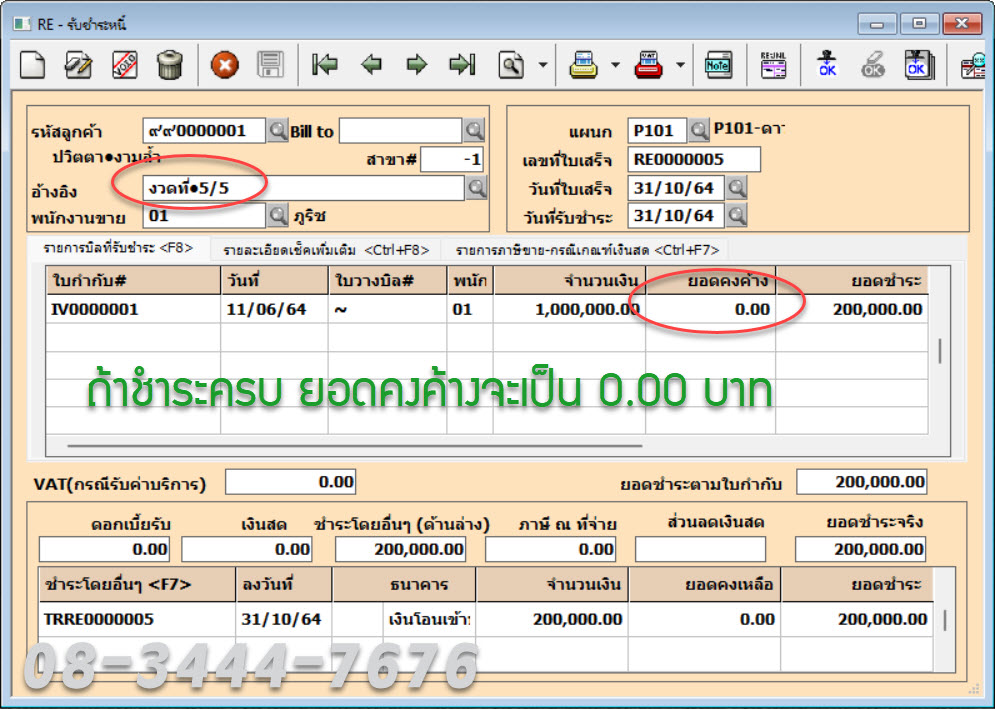Click the VAT service fee field
This screenshot has height=709, width=995.
point(291,482)
